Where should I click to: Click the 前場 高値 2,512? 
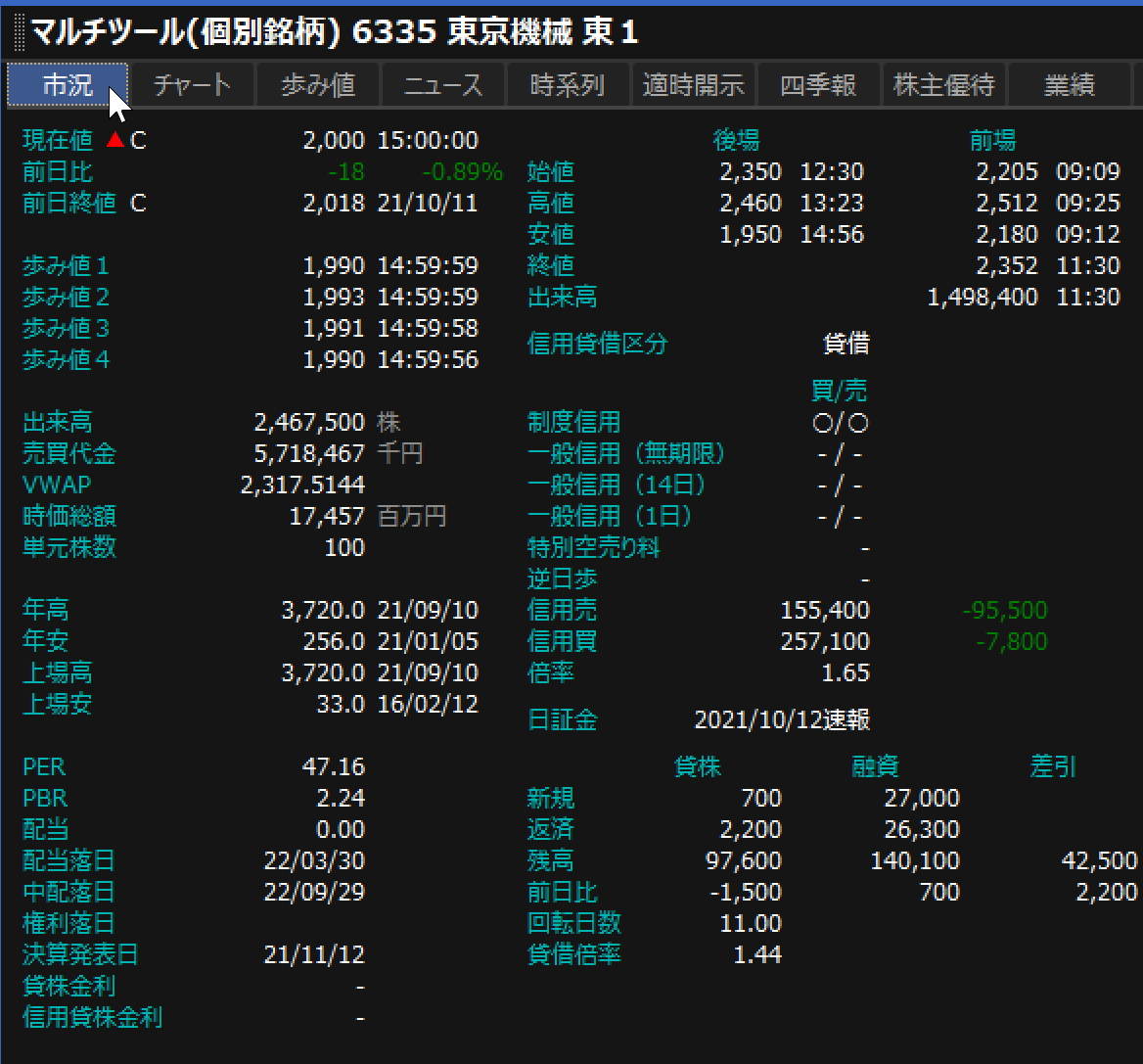(x=1007, y=203)
